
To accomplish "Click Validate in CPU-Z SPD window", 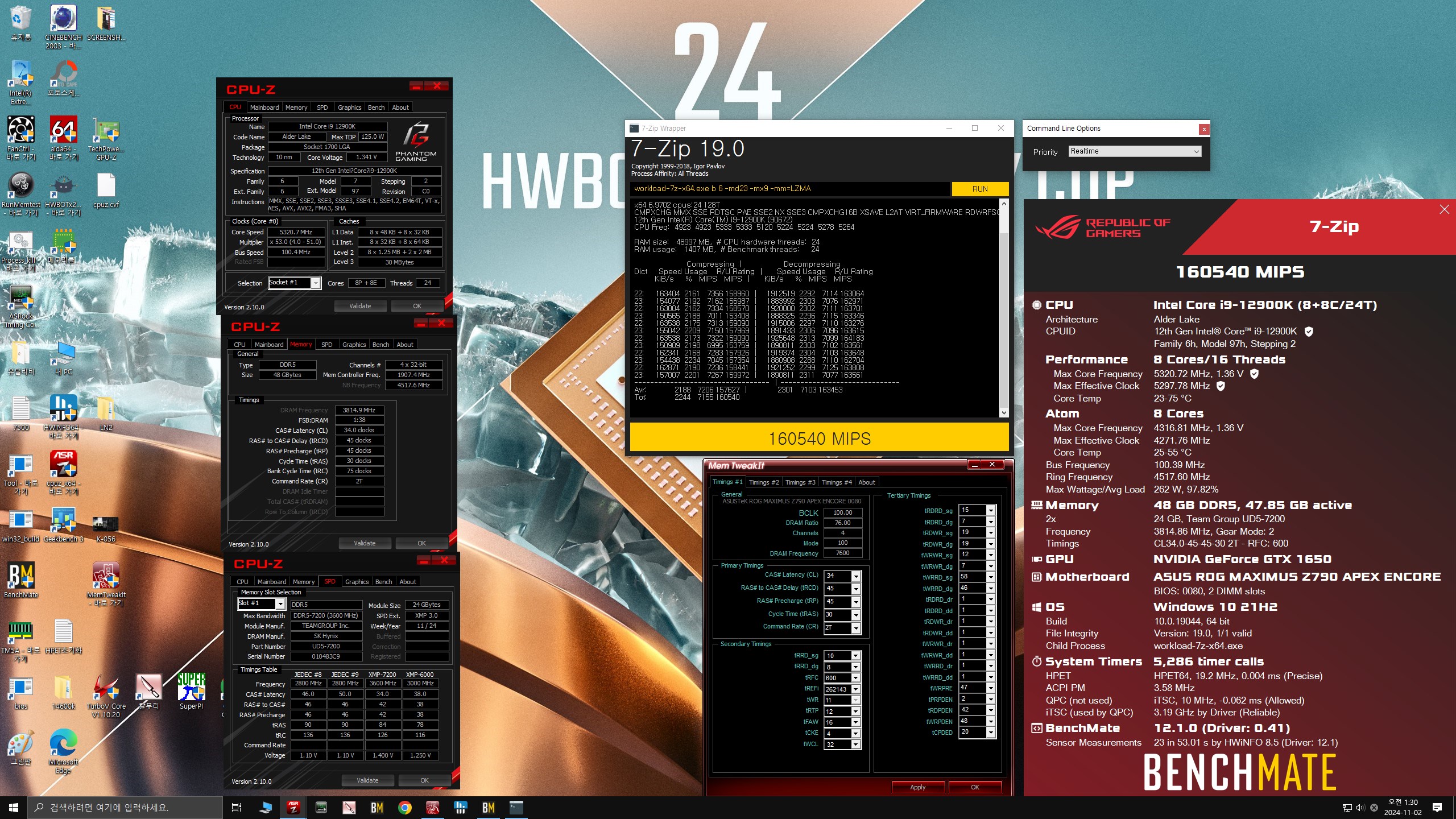I will 367,780.
